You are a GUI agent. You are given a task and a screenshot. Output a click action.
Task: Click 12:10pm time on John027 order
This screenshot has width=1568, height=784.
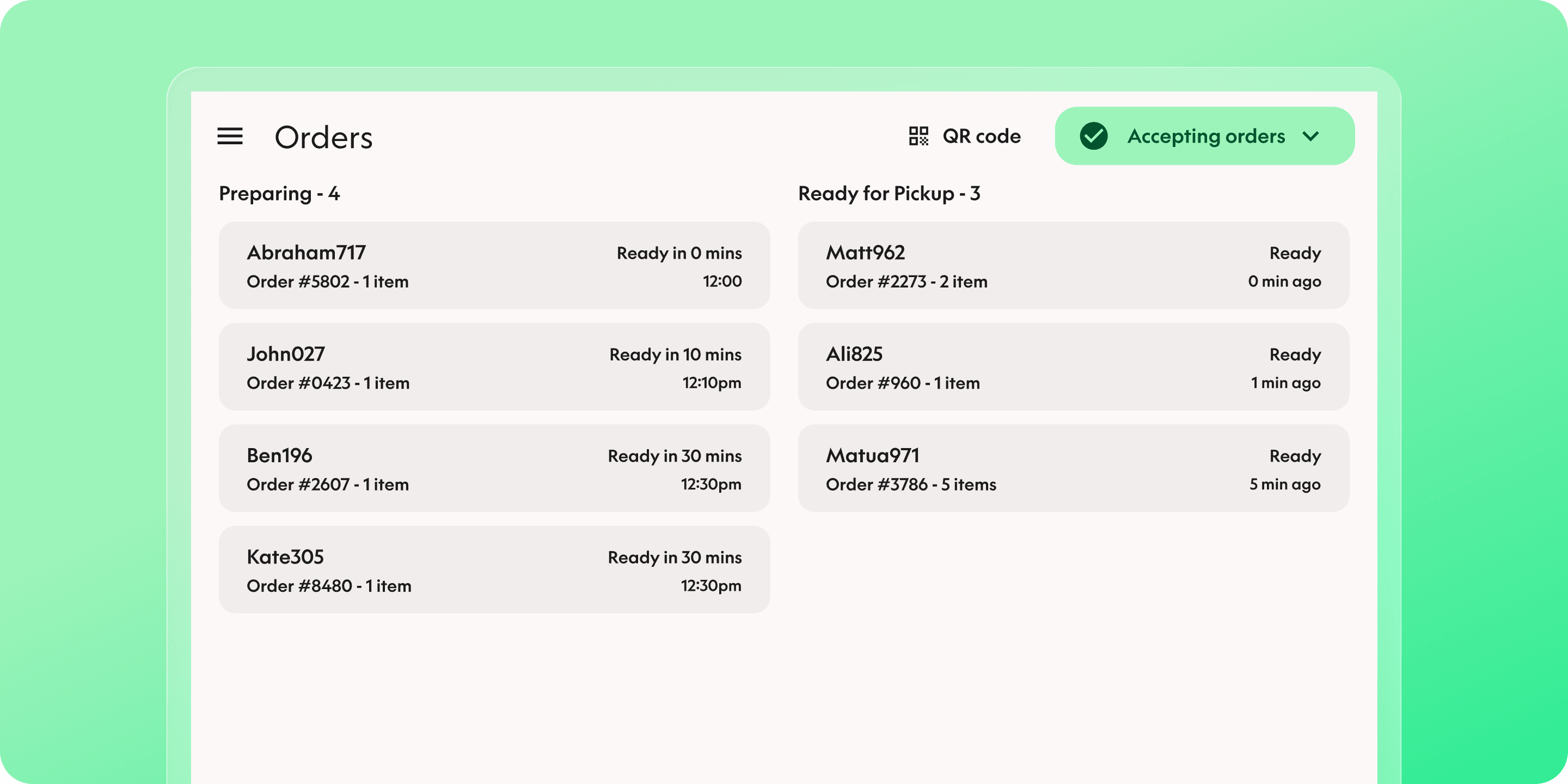[x=712, y=383]
